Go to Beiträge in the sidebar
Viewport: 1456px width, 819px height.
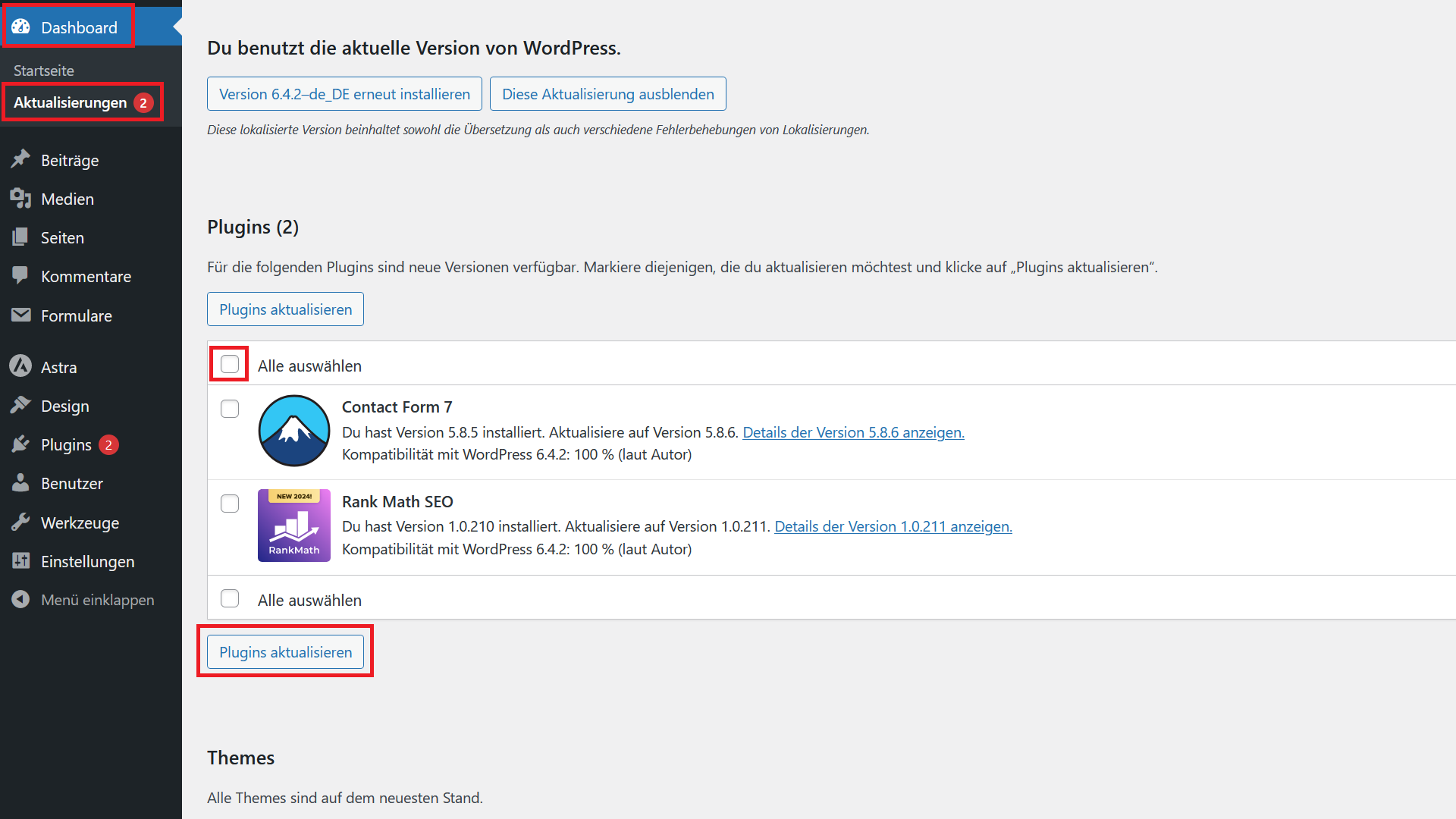point(91,160)
